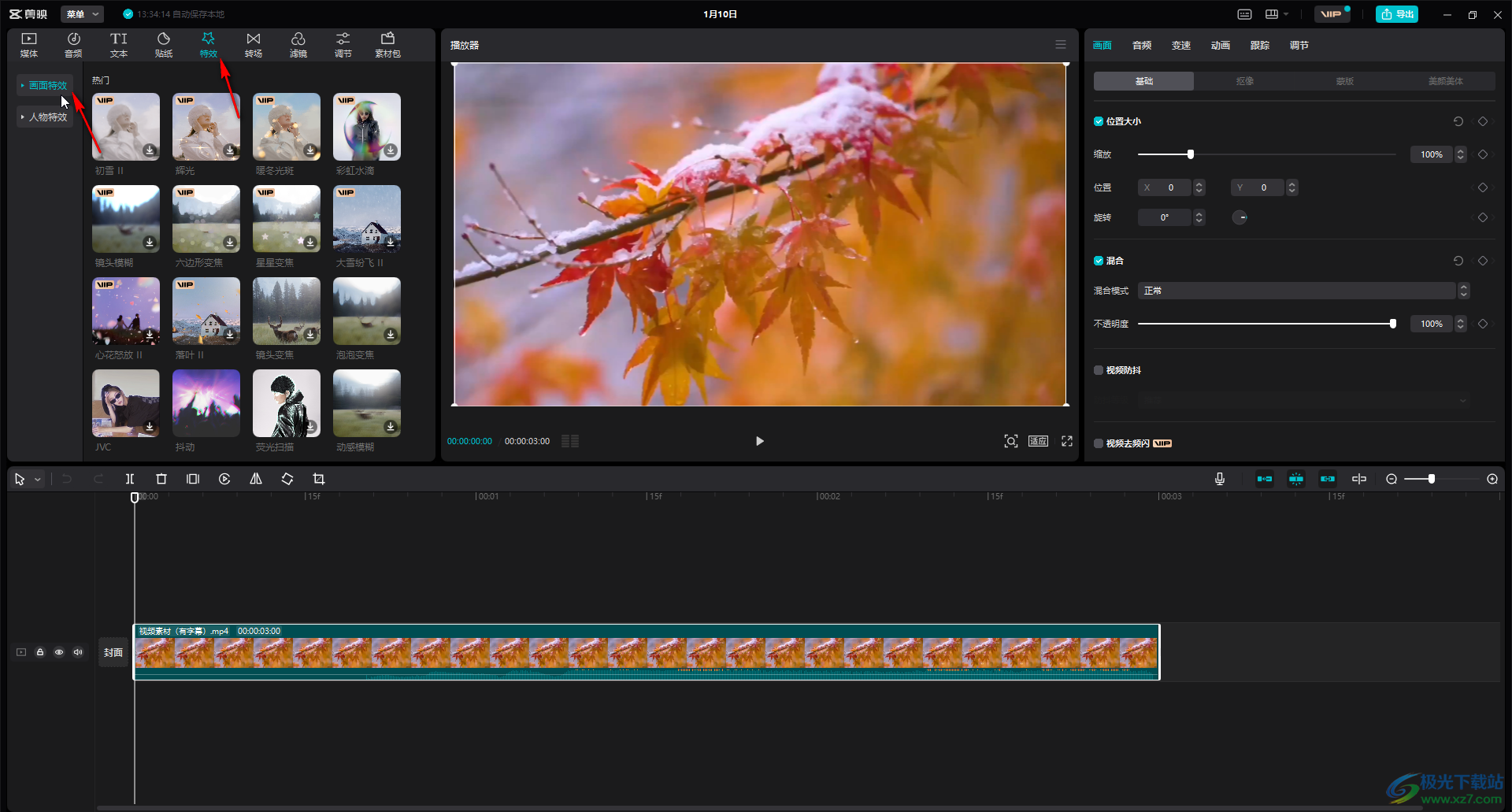The width and height of the screenshot is (1512, 812).
Task: Toggle the 混合 blend checkbox
Action: click(x=1099, y=261)
